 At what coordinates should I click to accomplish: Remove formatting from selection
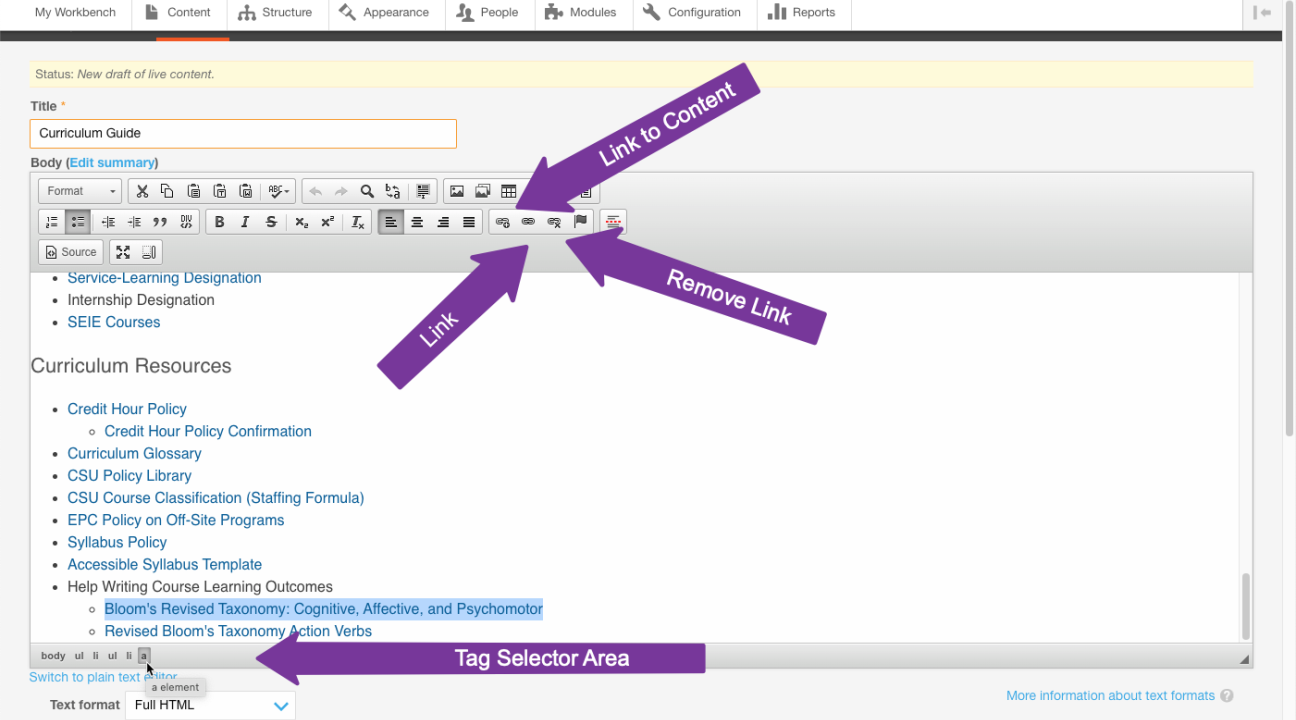[358, 222]
